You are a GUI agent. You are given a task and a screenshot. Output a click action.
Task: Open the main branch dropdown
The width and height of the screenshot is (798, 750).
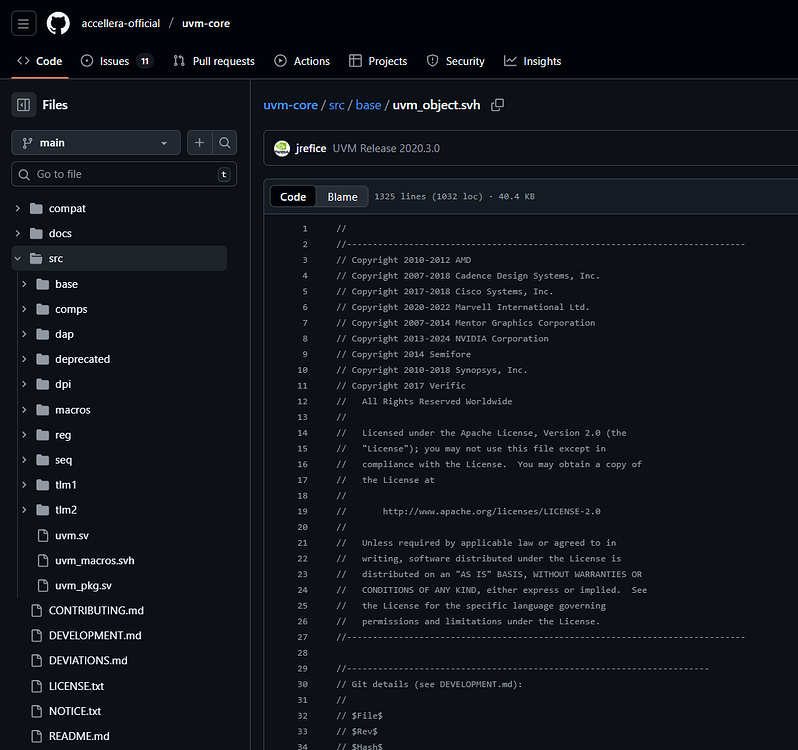pos(96,143)
